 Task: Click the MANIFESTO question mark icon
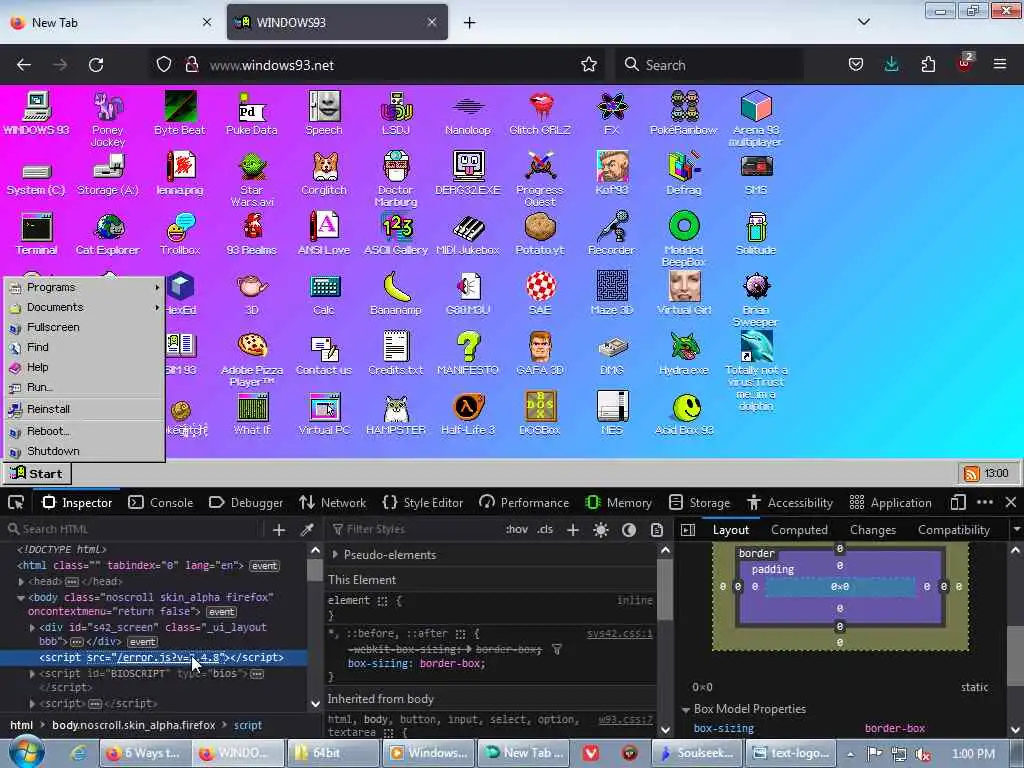[468, 353]
